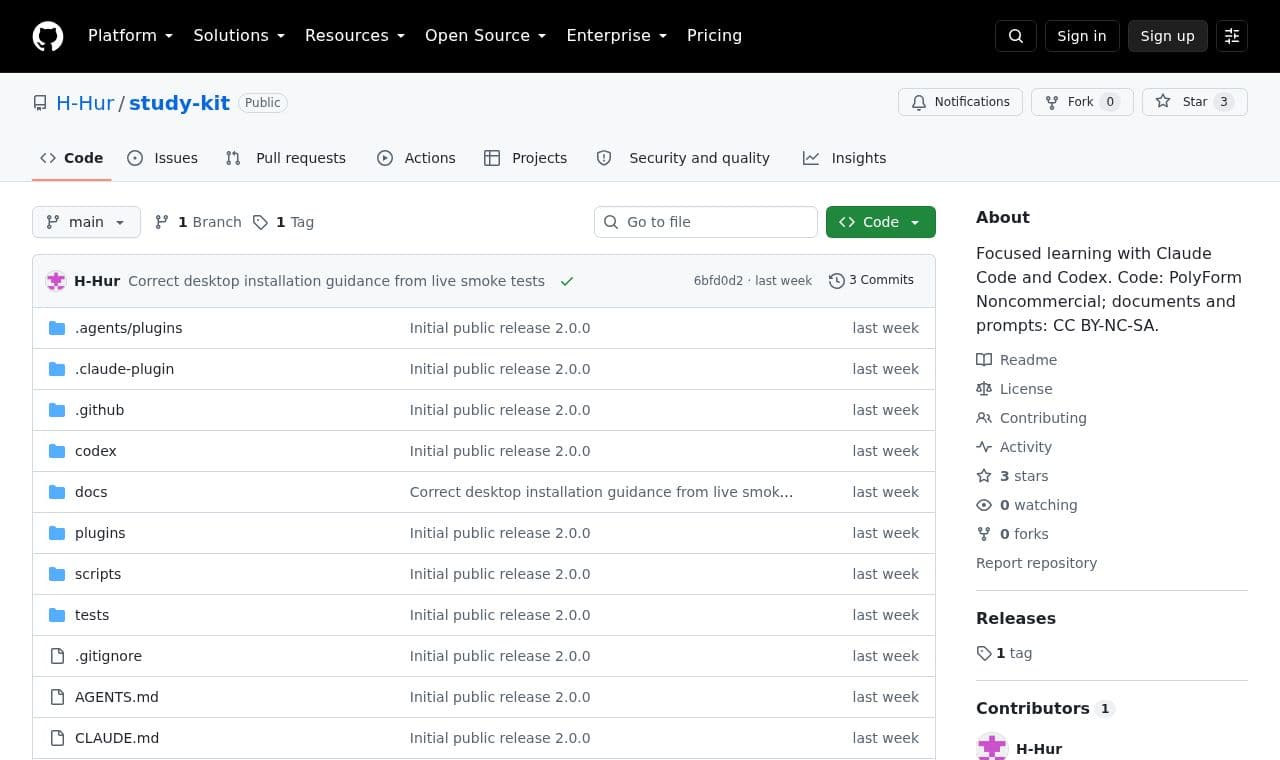
Task: Open commit hash 6bfd0d2
Action: 718,281
